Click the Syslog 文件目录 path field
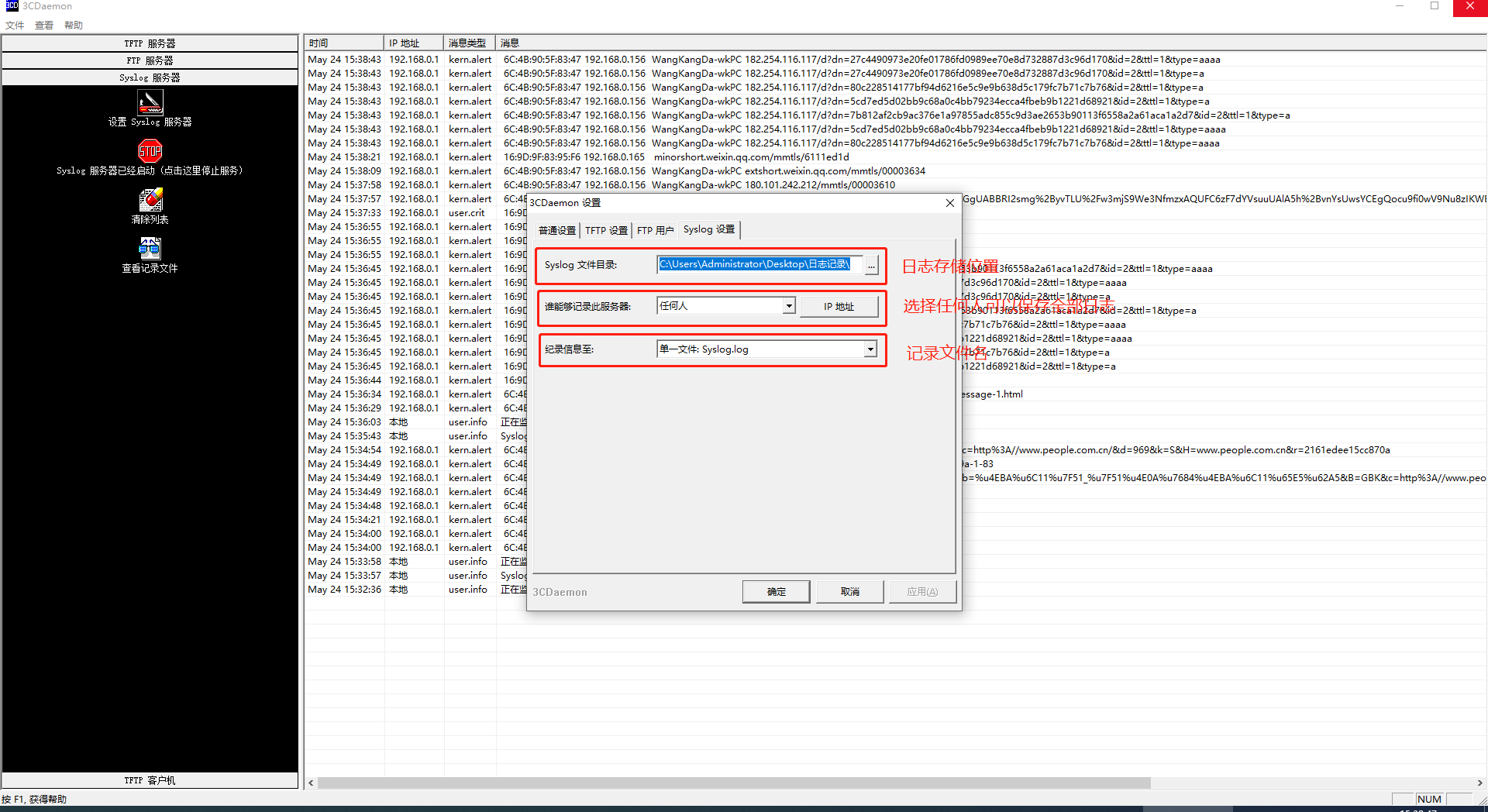1488x812 pixels. tap(760, 265)
